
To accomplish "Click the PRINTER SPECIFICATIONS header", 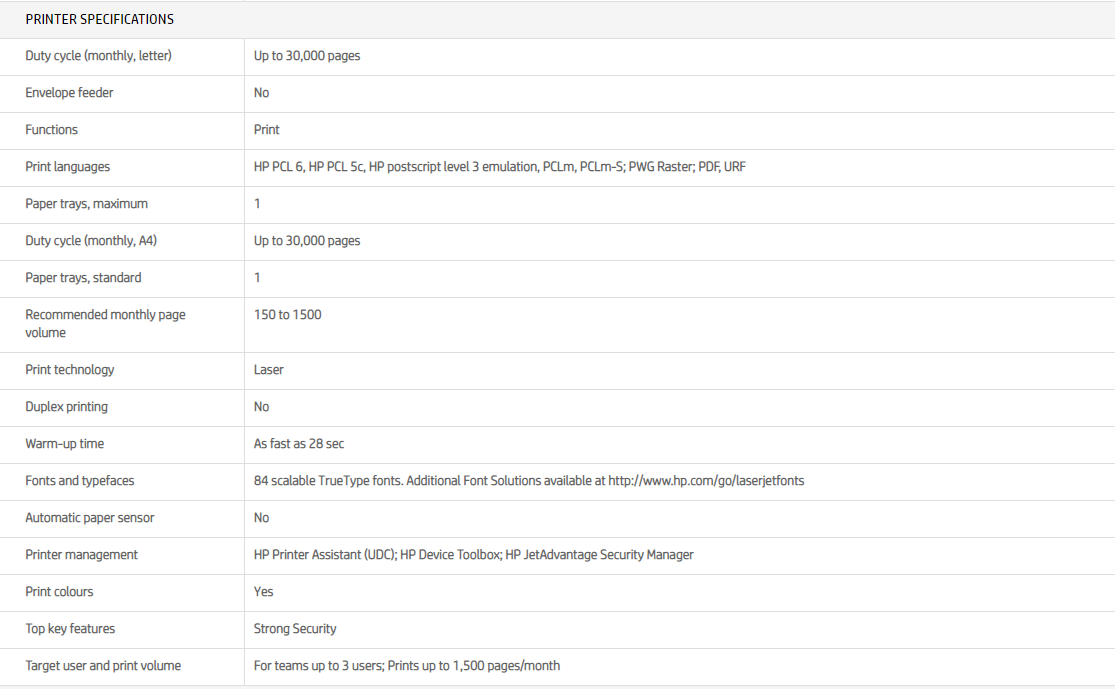I will coord(99,19).
